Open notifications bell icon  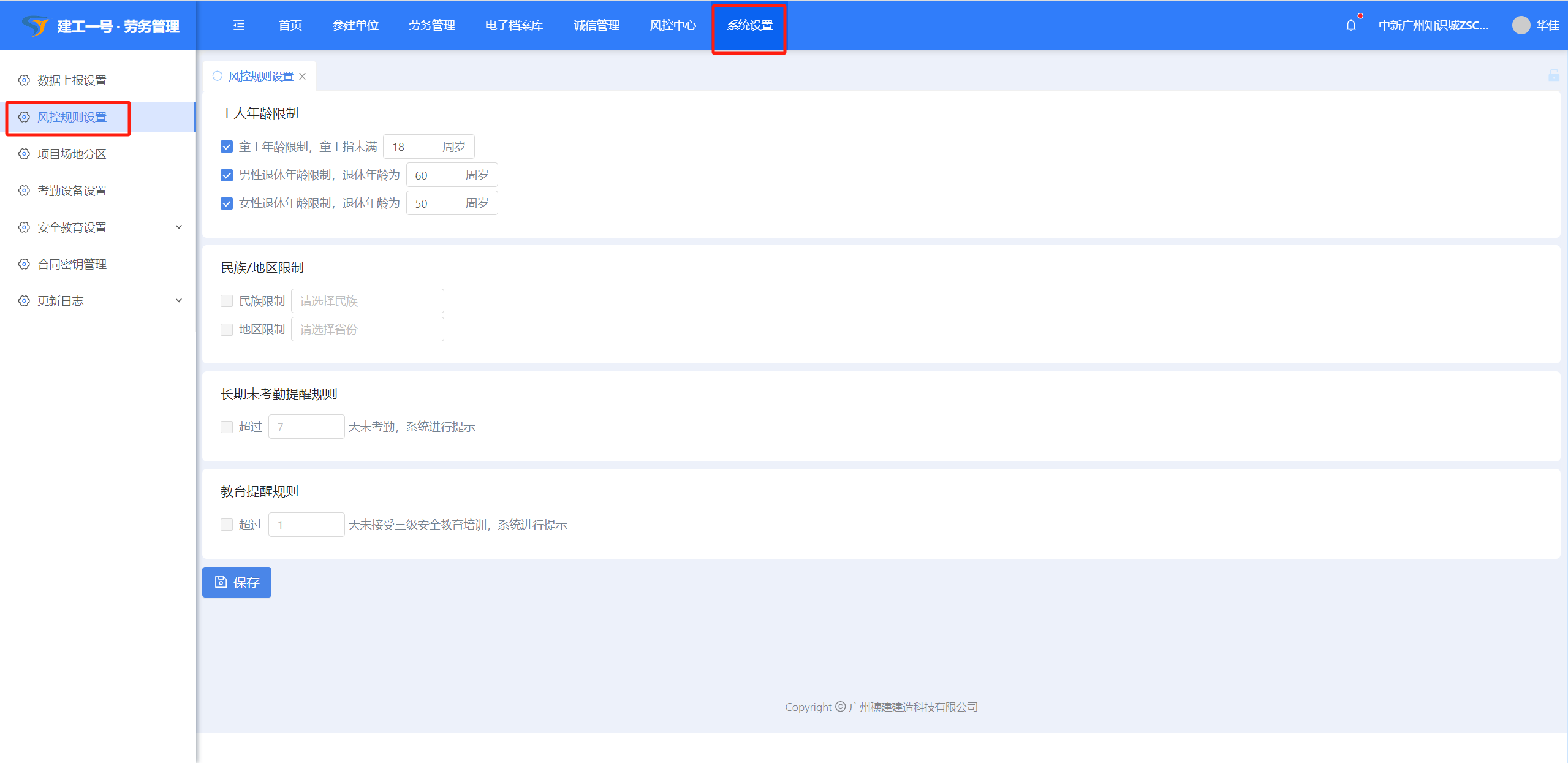point(1350,25)
